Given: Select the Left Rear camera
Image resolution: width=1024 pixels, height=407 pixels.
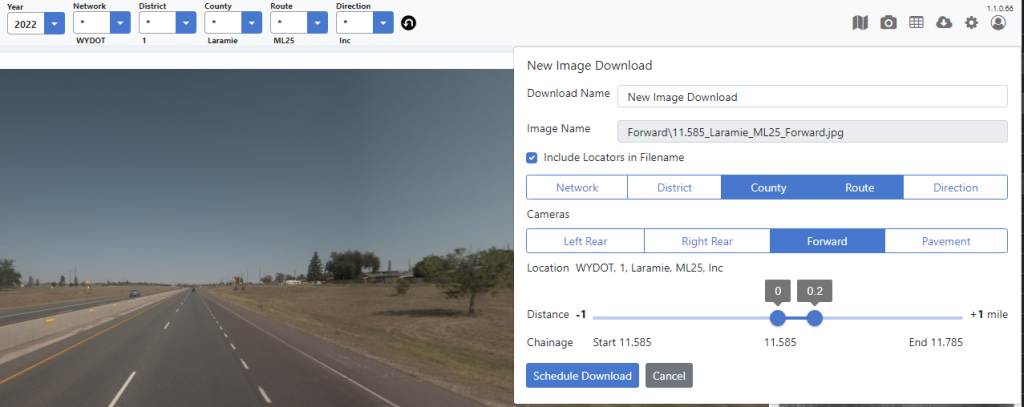Looking at the screenshot, I should click(x=585, y=241).
